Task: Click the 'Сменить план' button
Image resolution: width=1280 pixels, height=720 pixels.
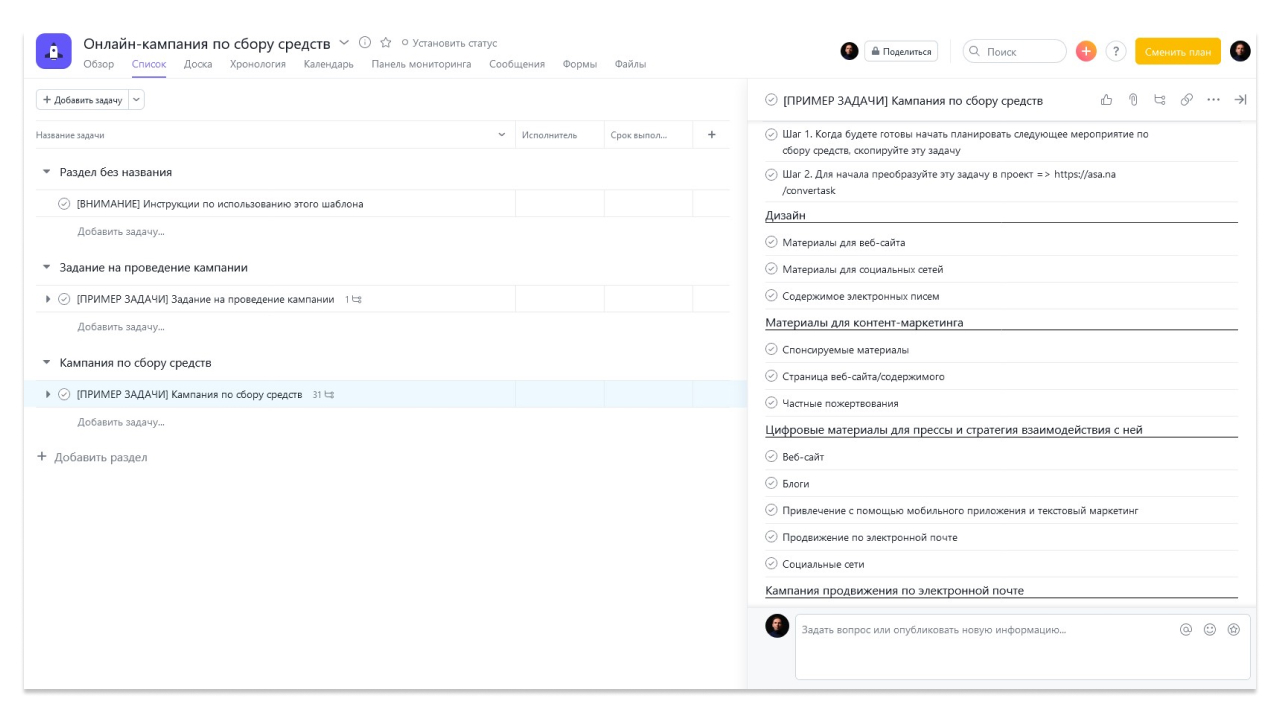Action: click(x=1177, y=52)
